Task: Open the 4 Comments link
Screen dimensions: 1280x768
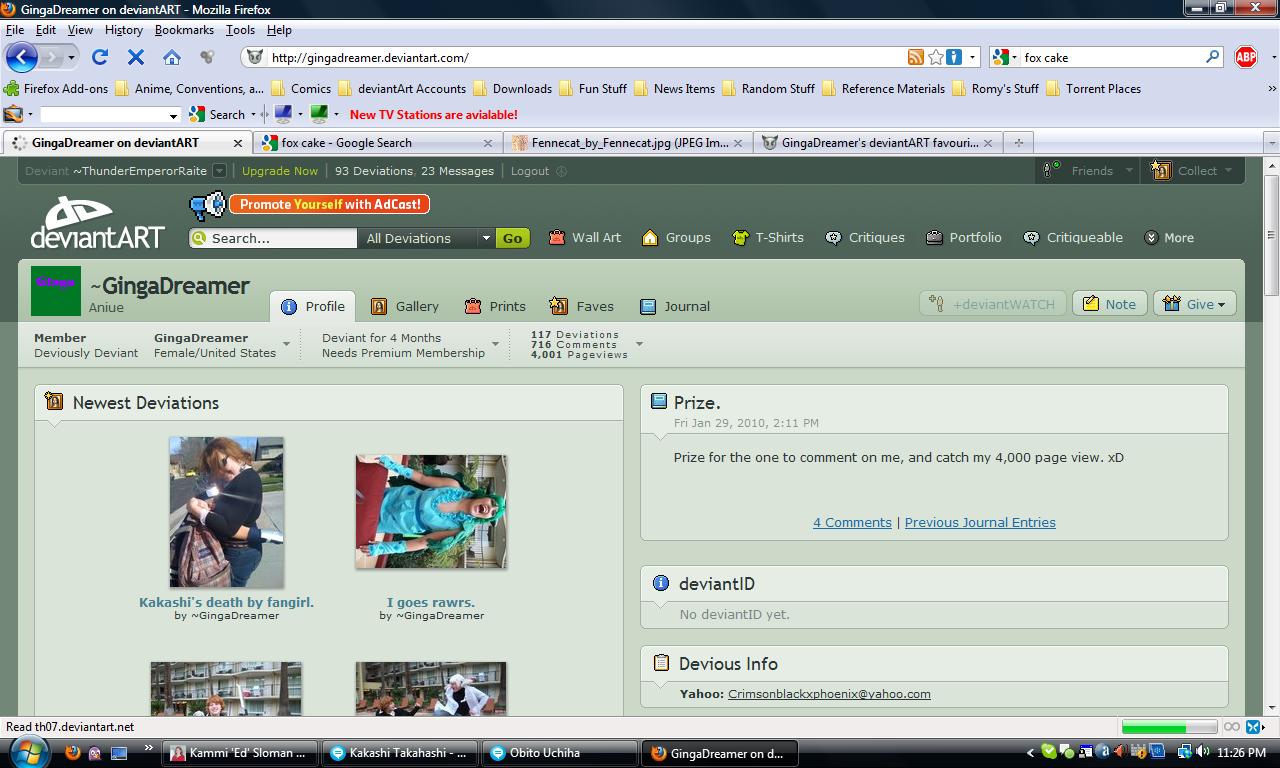Action: click(x=852, y=522)
